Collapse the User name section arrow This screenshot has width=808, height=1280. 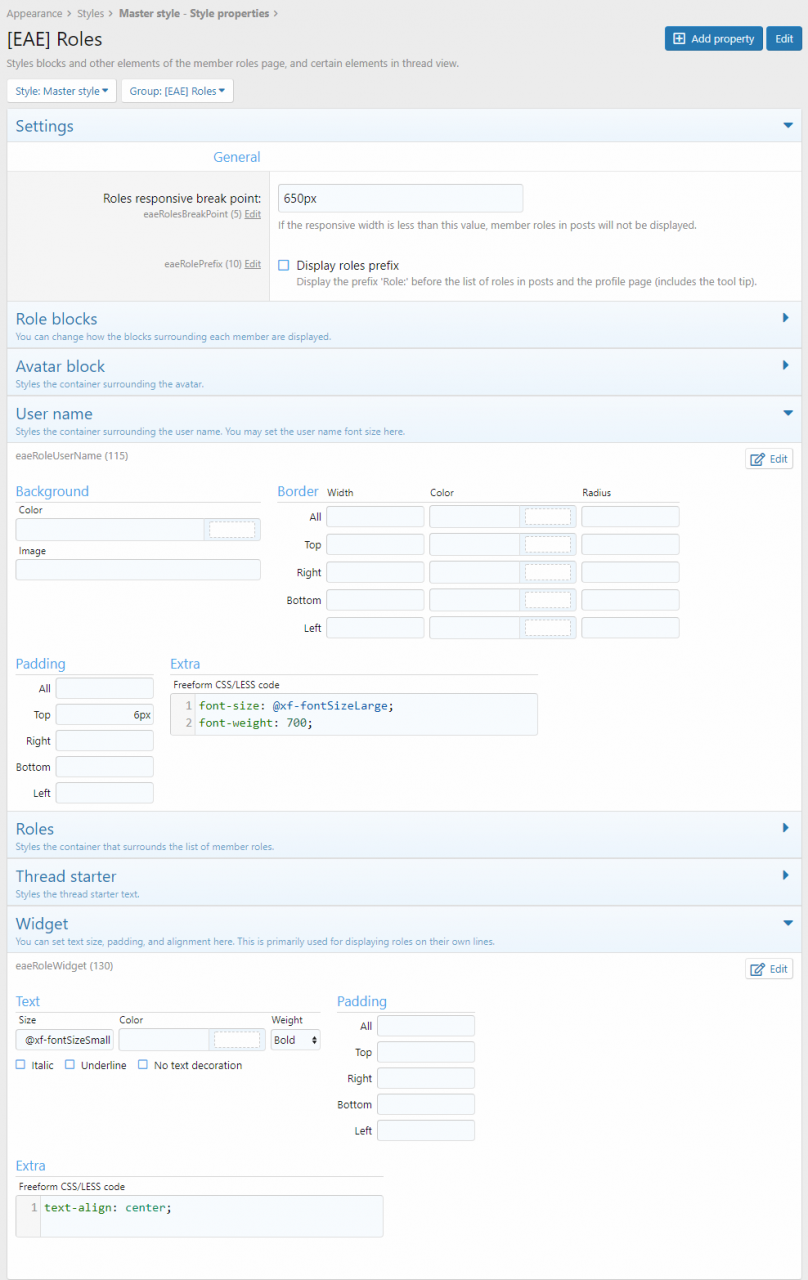(787, 413)
